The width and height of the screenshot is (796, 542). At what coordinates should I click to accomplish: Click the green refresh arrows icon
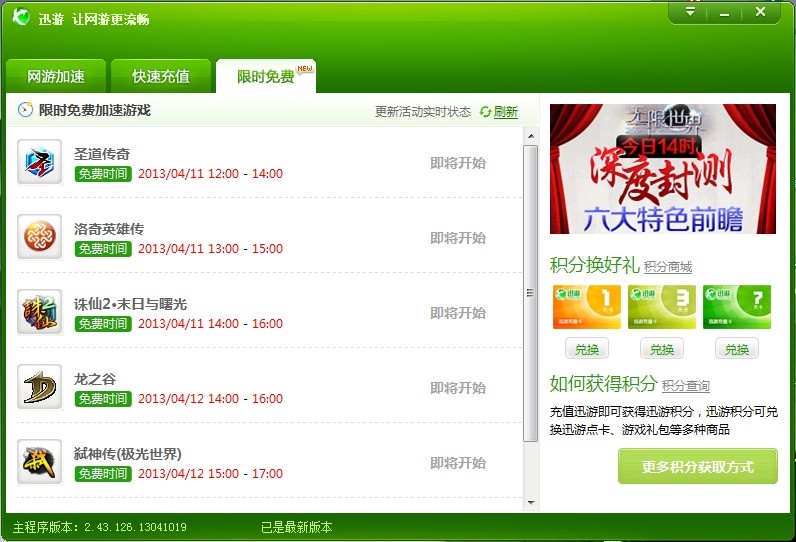485,112
